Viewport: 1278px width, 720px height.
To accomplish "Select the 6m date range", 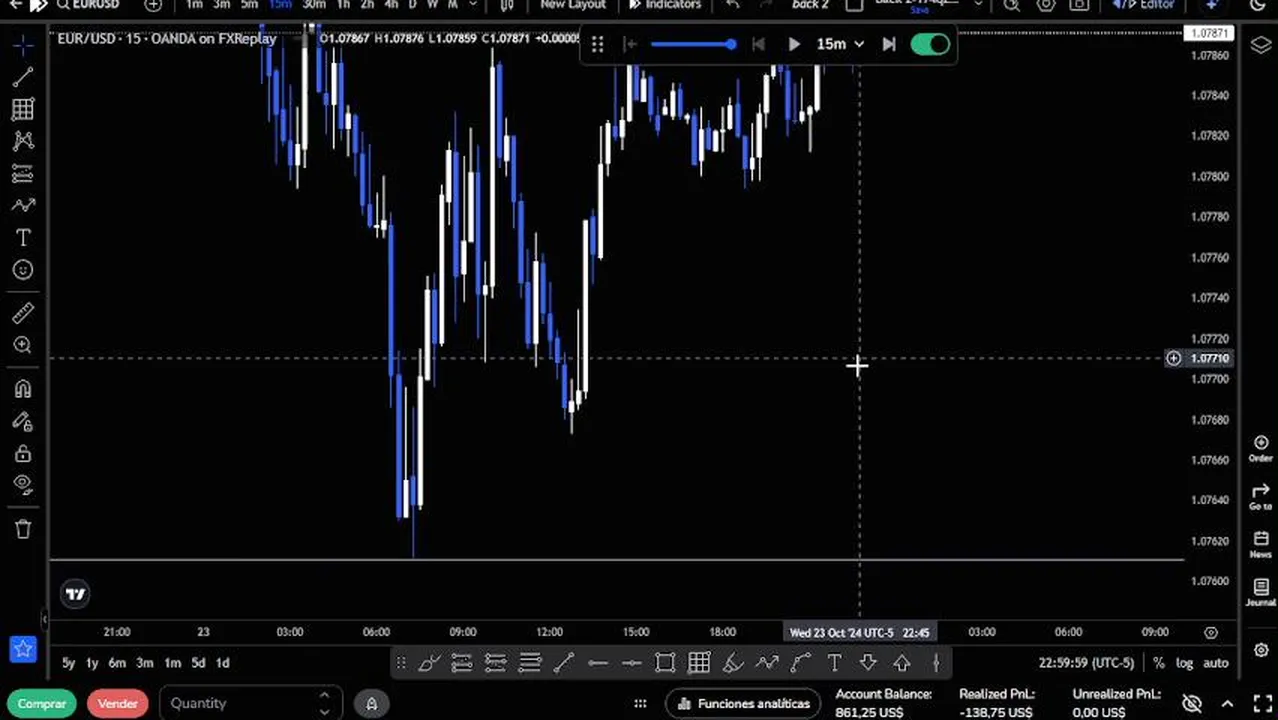I will coord(117,663).
